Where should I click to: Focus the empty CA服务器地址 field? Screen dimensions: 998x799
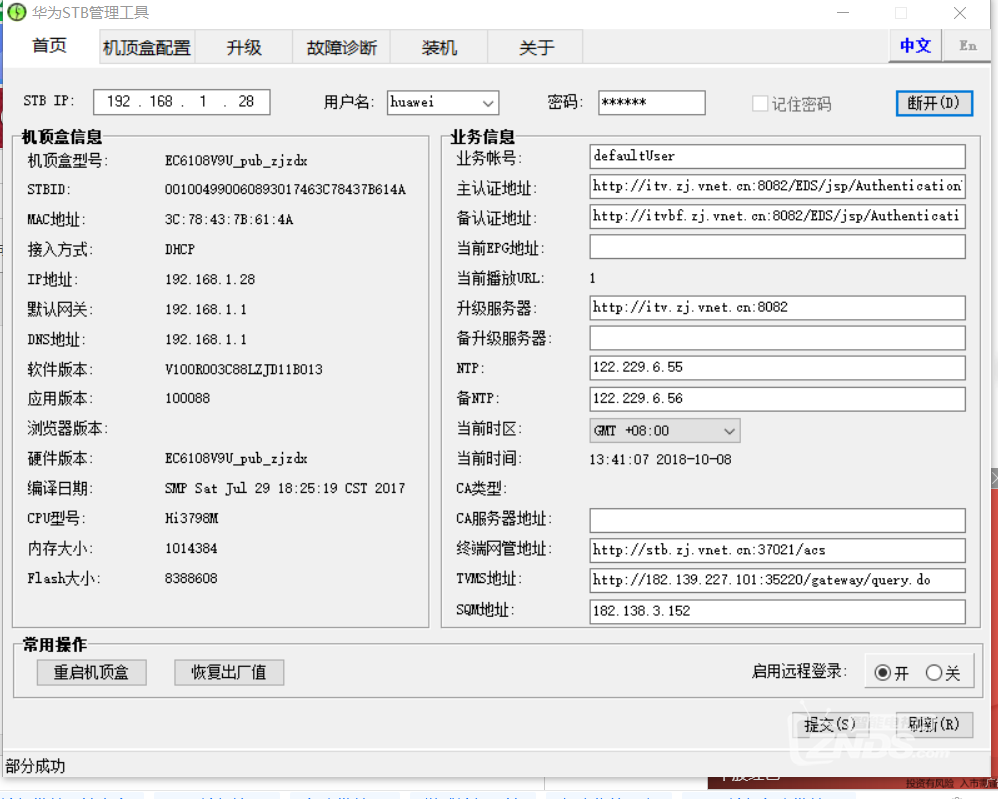[777, 520]
